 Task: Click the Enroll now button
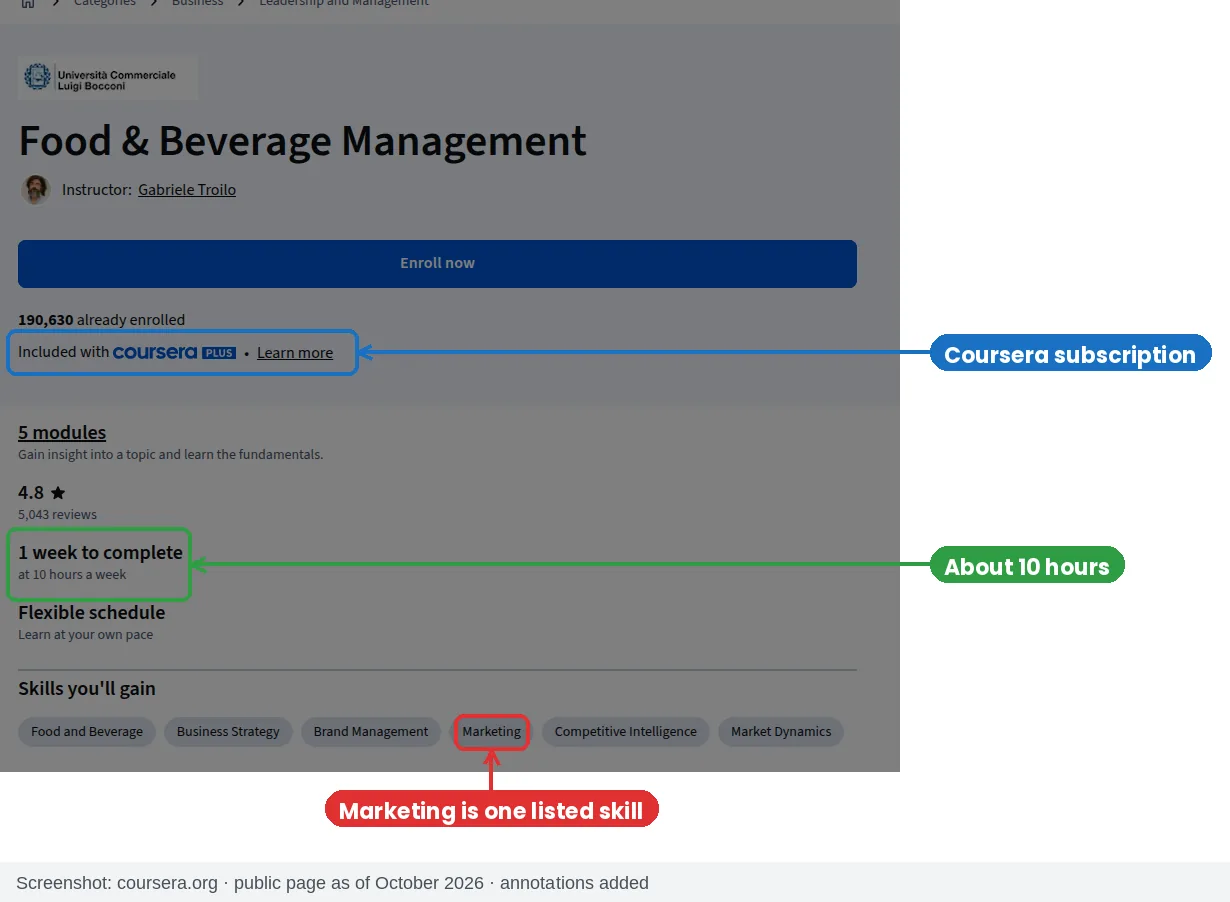tap(437, 263)
